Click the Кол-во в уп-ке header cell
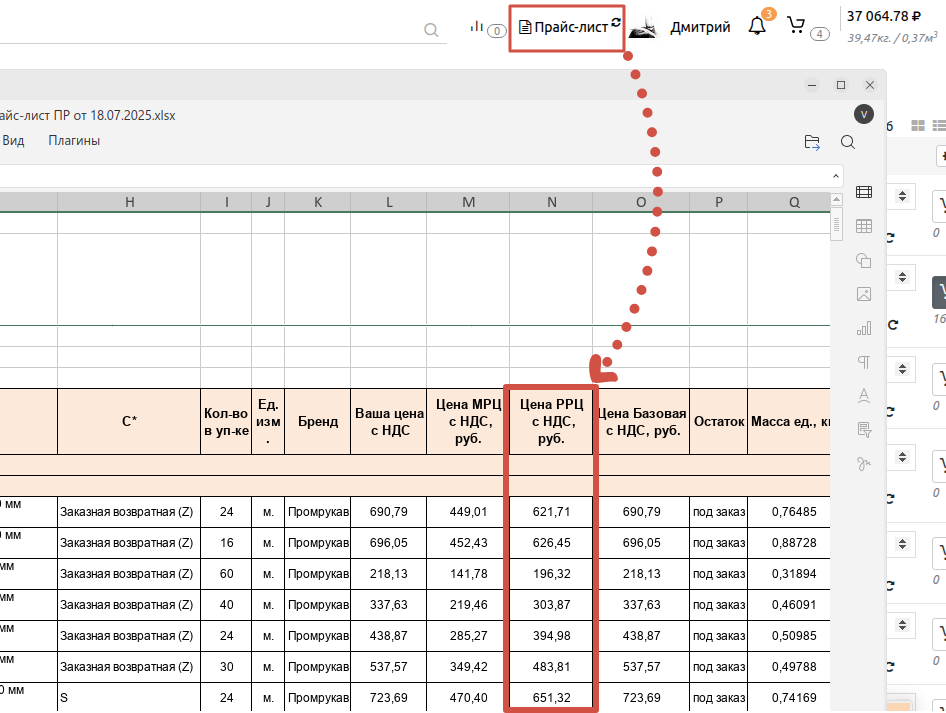Viewport: 946px width, 713px height. click(x=226, y=422)
